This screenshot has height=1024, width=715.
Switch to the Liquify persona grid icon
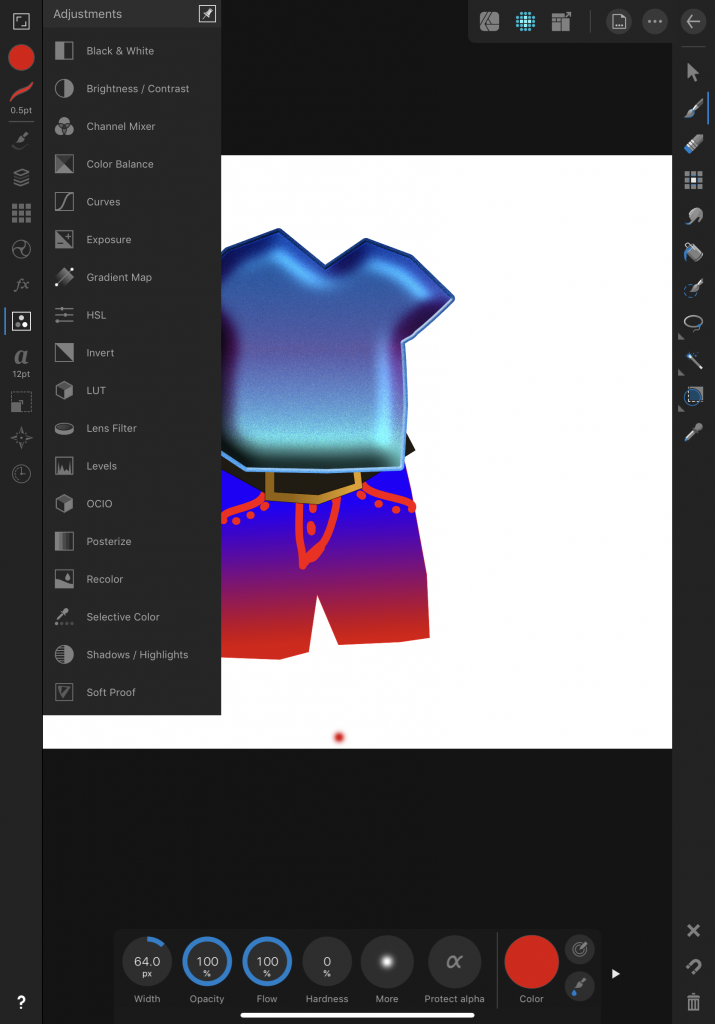(x=525, y=22)
